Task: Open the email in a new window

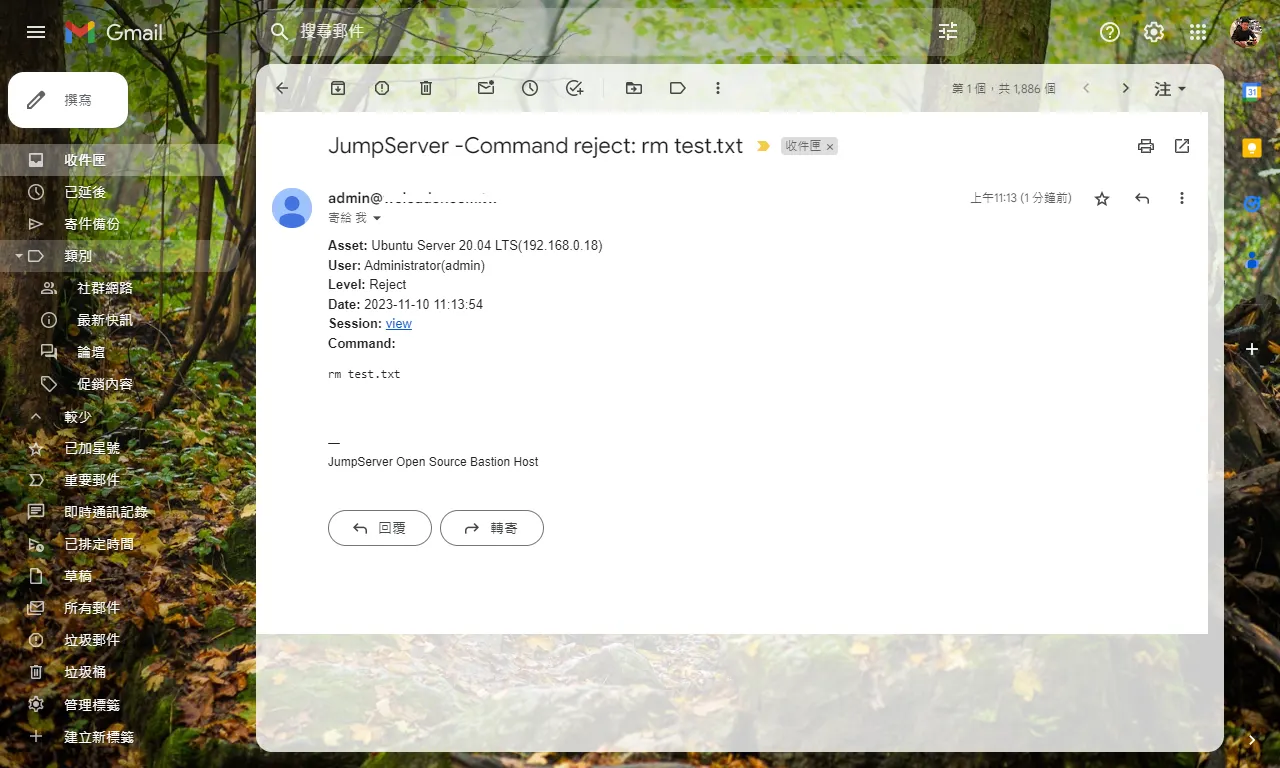Action: 1182,146
